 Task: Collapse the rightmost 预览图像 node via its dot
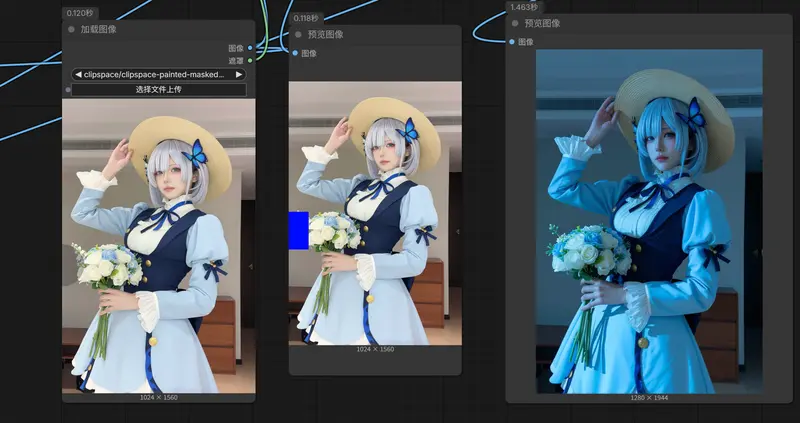pos(515,23)
